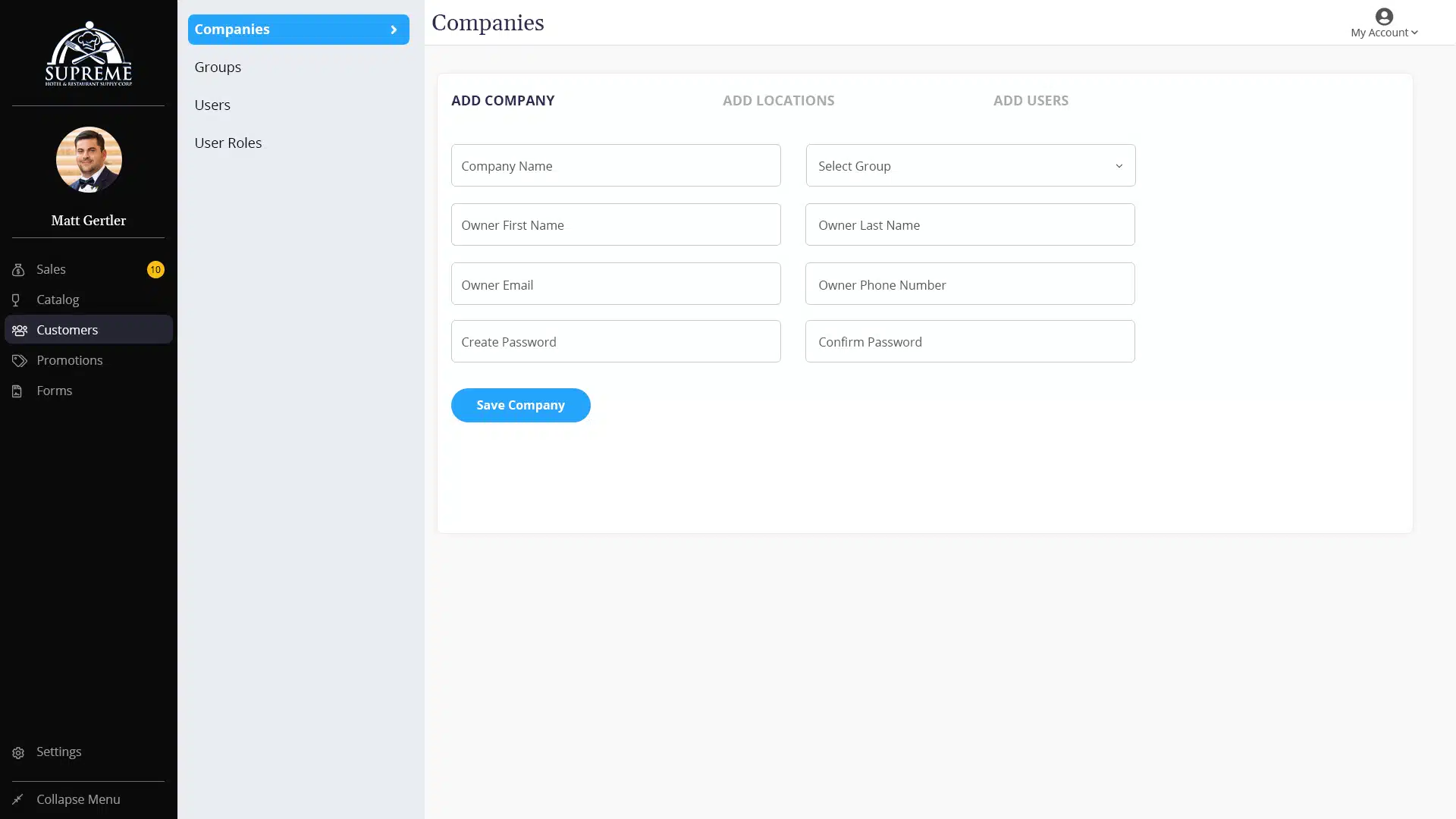Click the Settings gear icon
The height and width of the screenshot is (819, 1456).
tap(18, 752)
